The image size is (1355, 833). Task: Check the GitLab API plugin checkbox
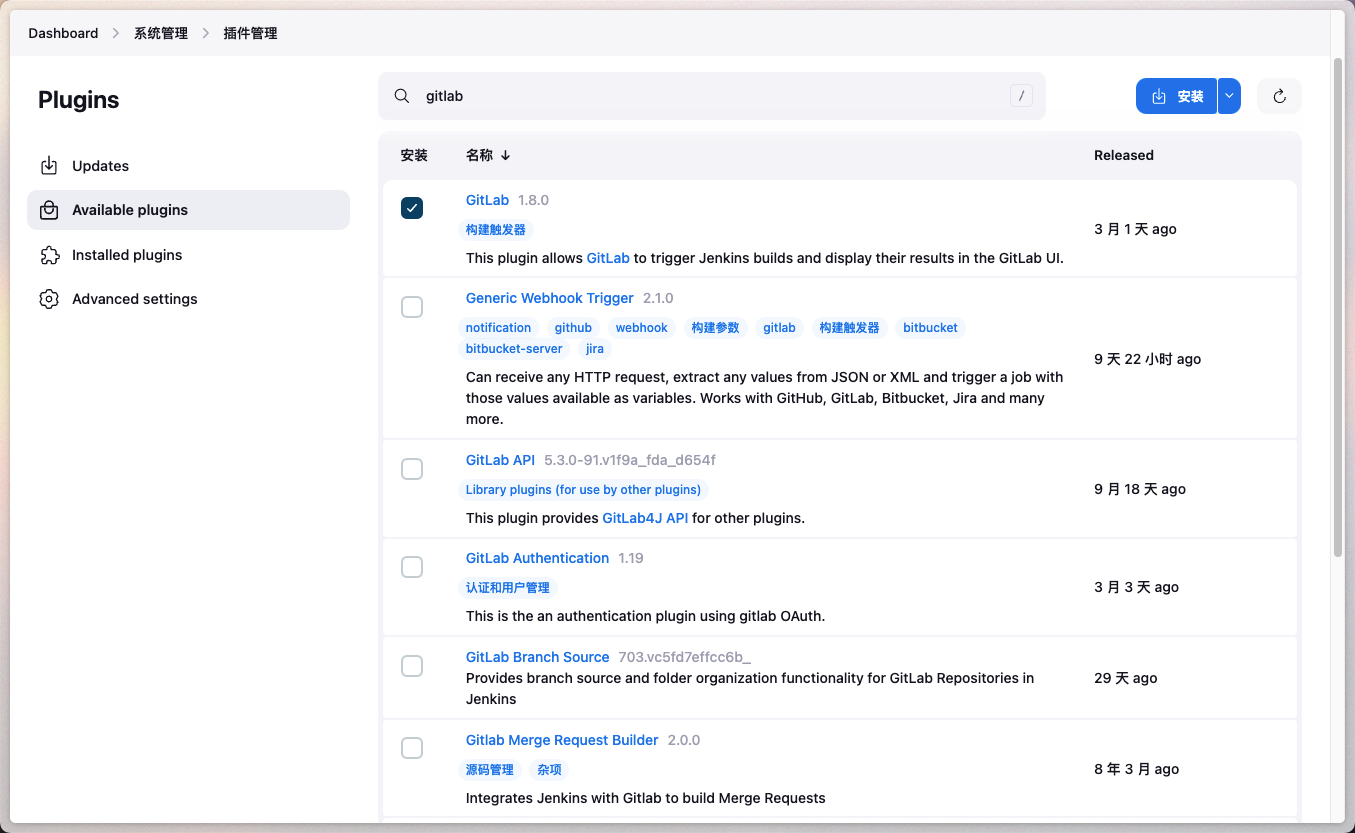pos(412,469)
